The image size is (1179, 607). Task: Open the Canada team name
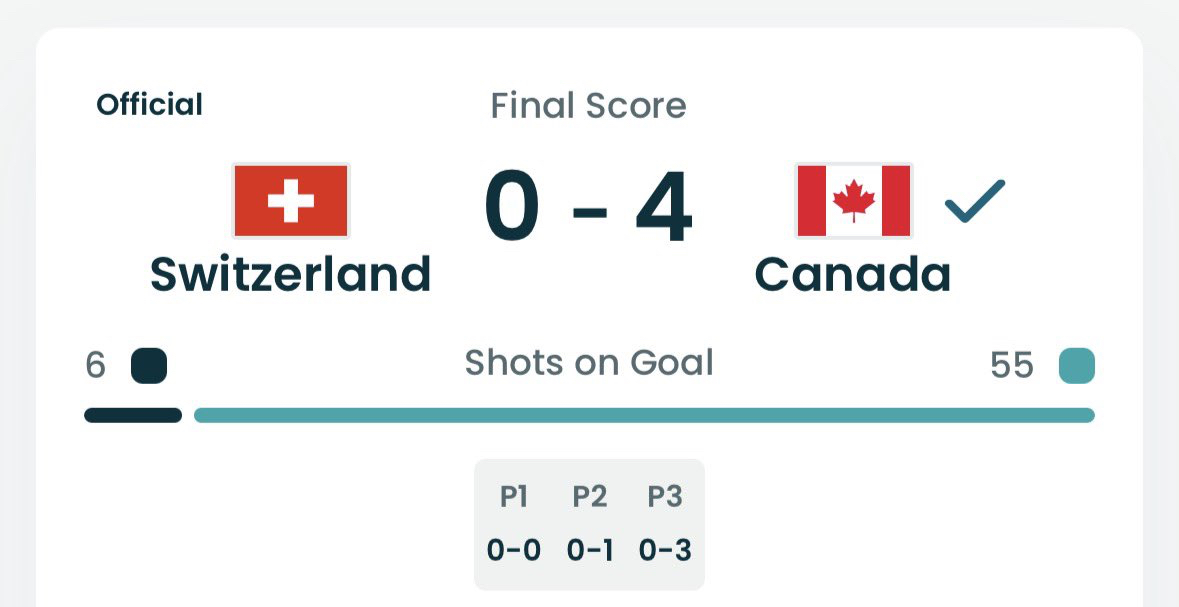click(852, 274)
